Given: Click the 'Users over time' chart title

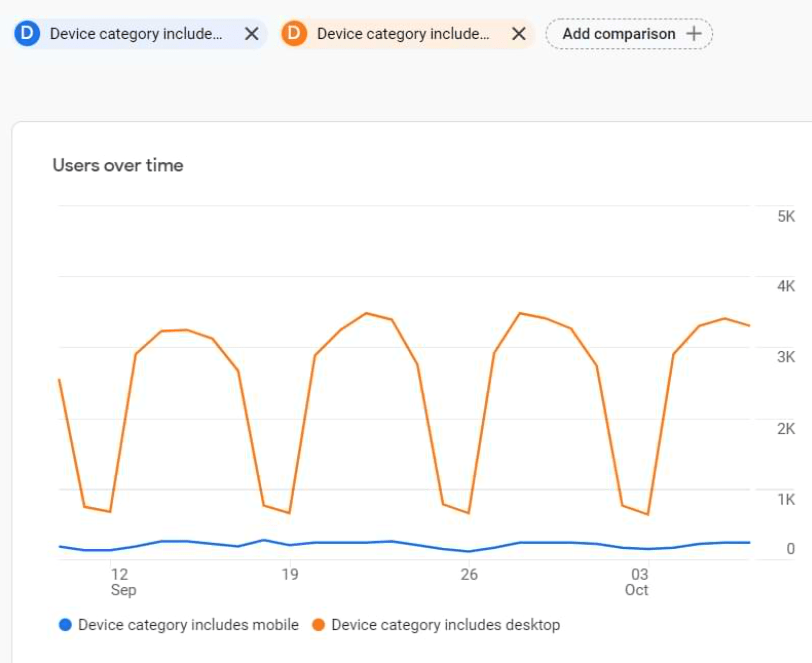Looking at the screenshot, I should (118, 165).
